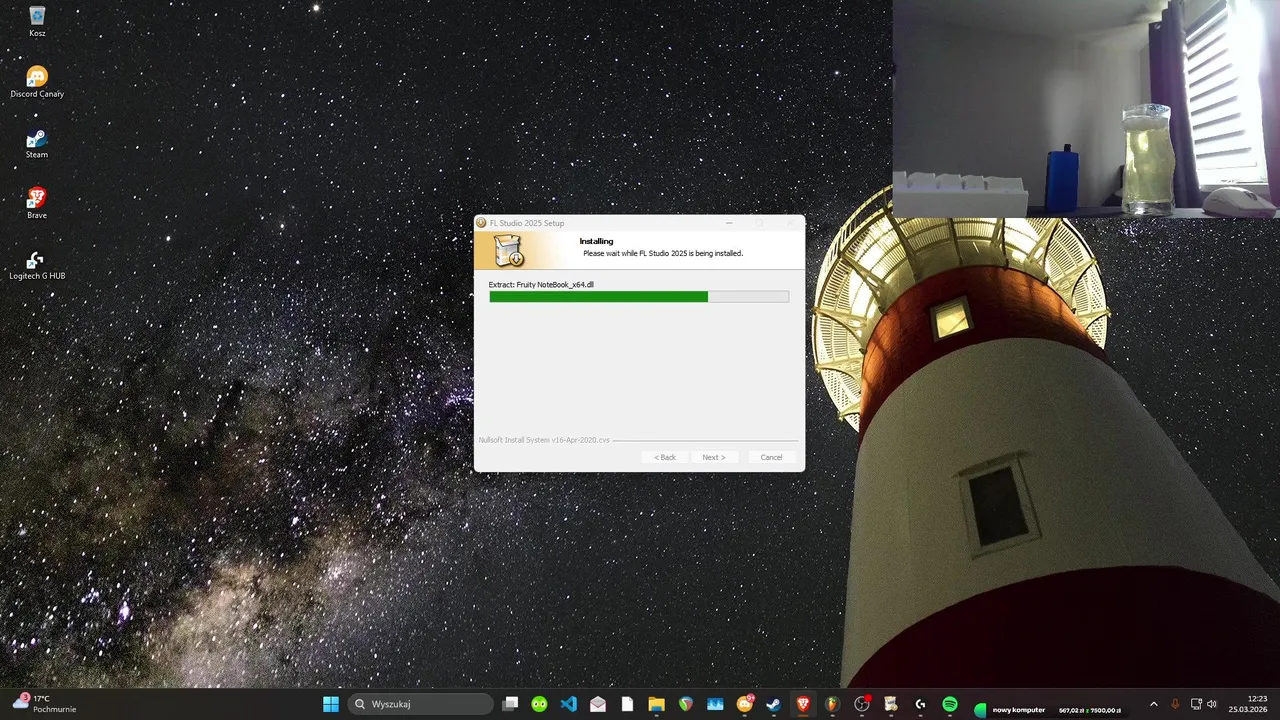Screen dimensions: 1280x720
Task: Open the green Duolingo taskbar icon
Action: click(539, 704)
